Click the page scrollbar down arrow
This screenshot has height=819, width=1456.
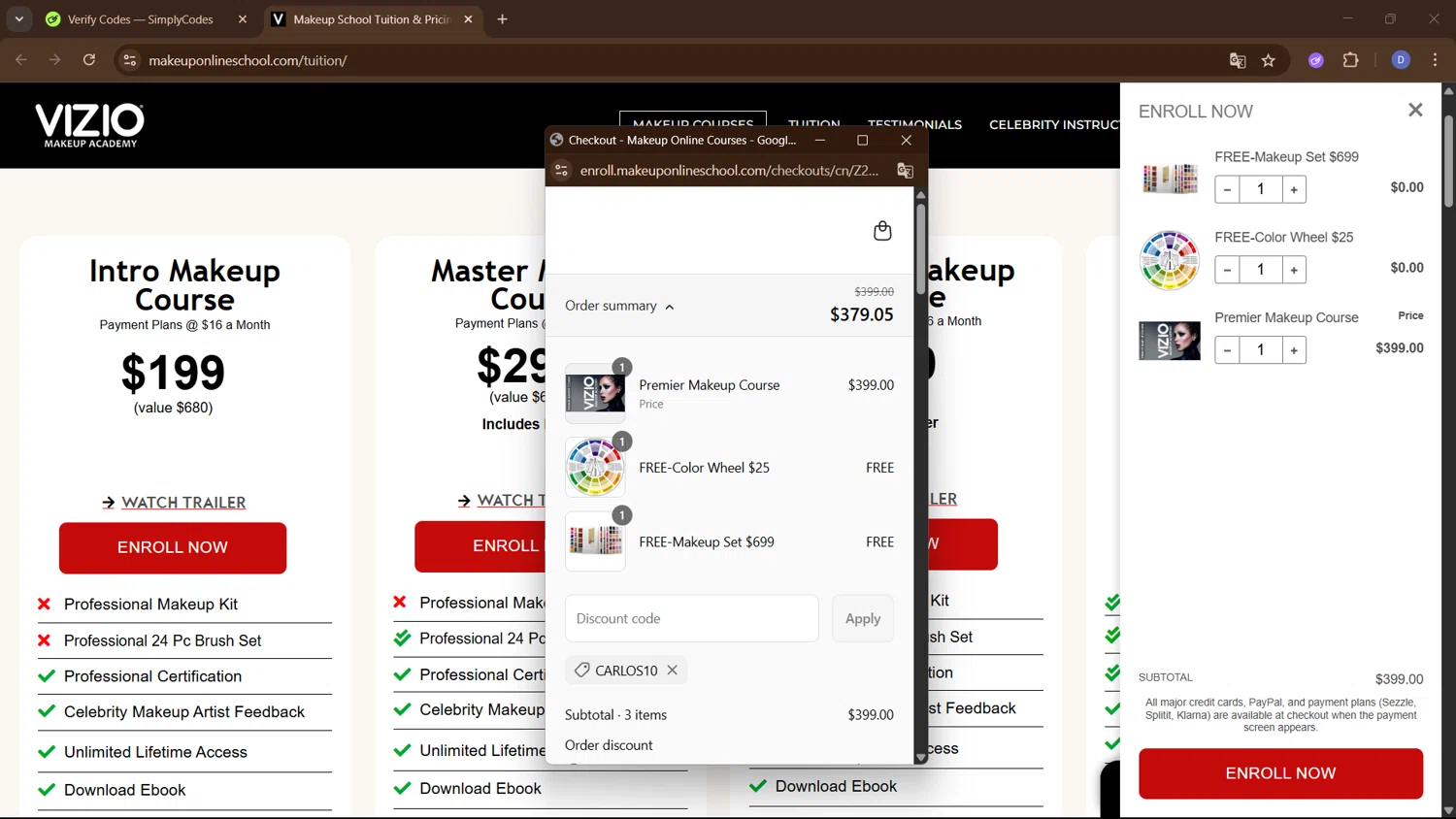(1448, 810)
